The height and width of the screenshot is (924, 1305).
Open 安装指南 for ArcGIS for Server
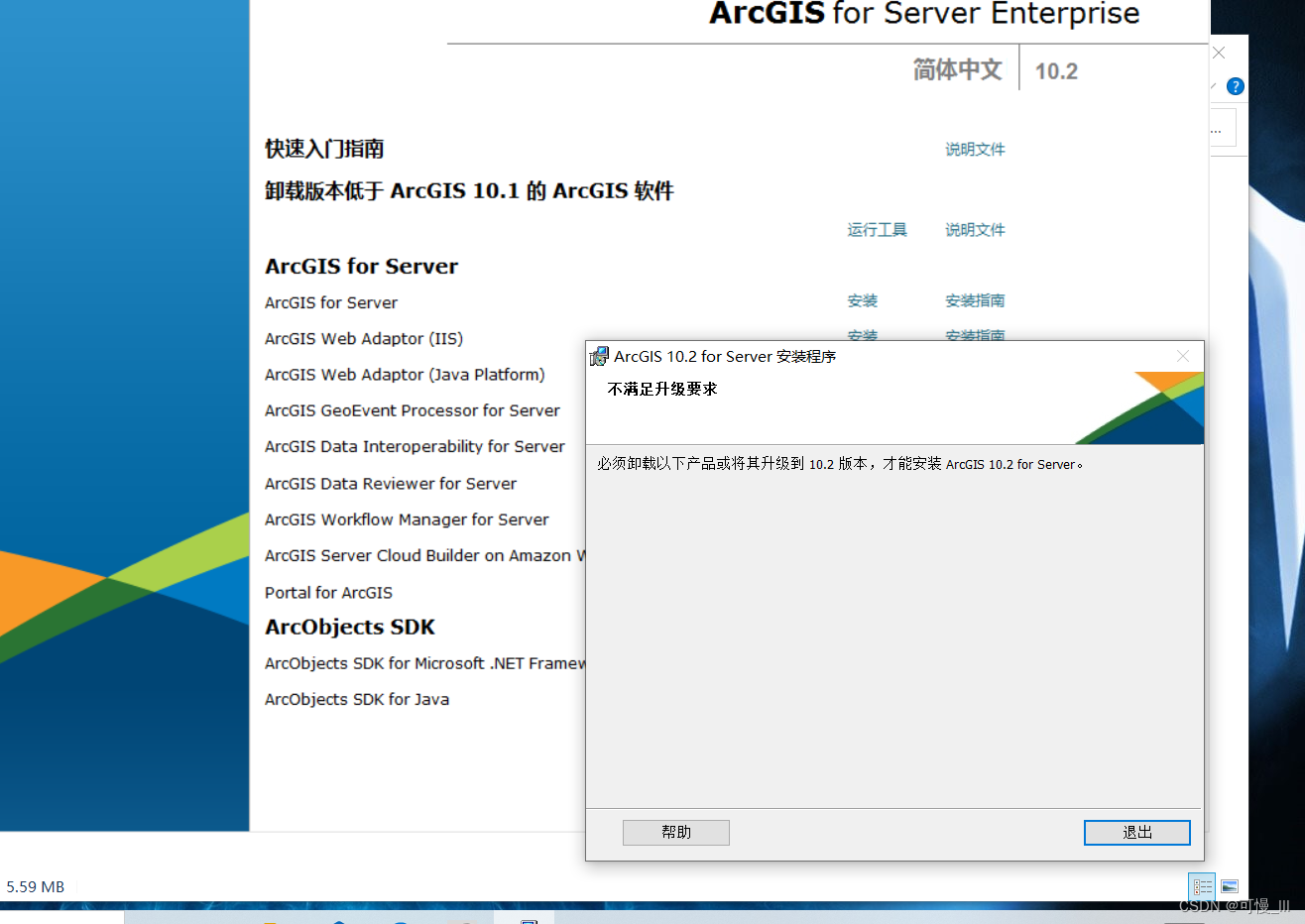(975, 301)
